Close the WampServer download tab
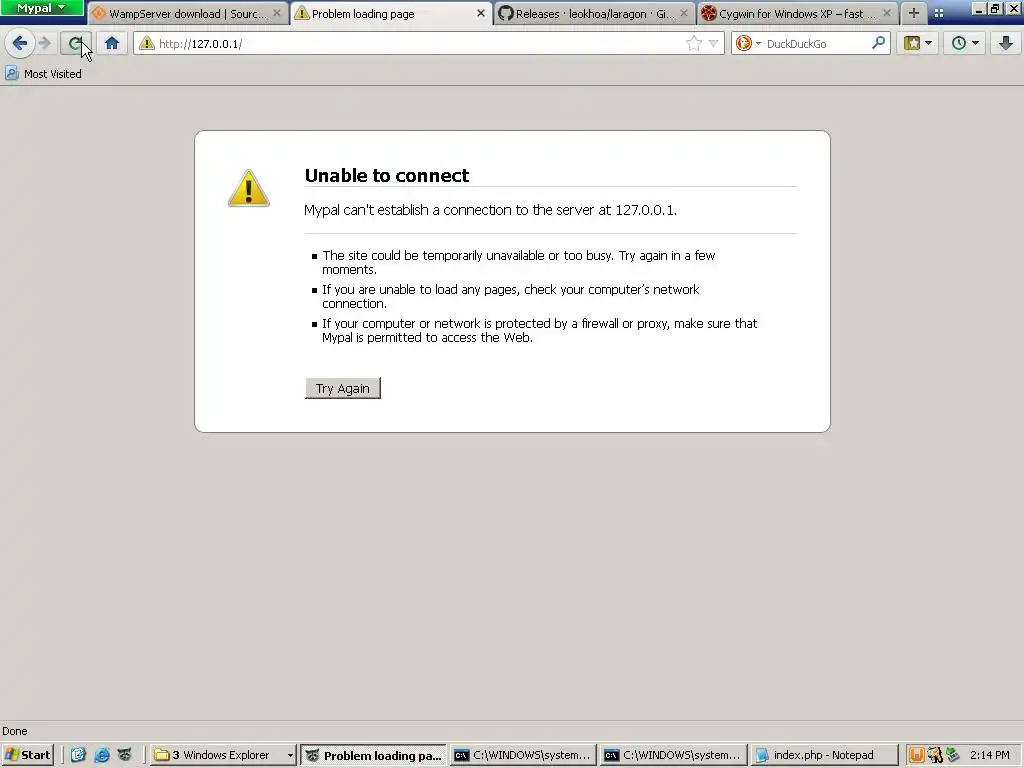The width and height of the screenshot is (1024, 768). click(277, 13)
